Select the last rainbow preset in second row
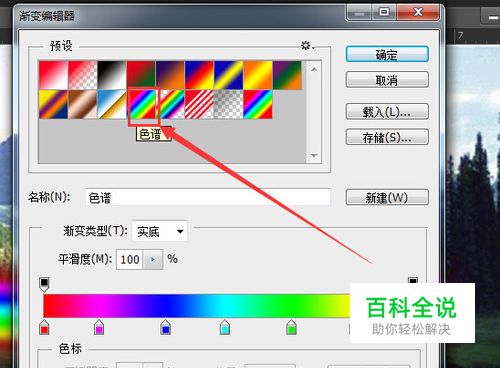 [x=258, y=104]
